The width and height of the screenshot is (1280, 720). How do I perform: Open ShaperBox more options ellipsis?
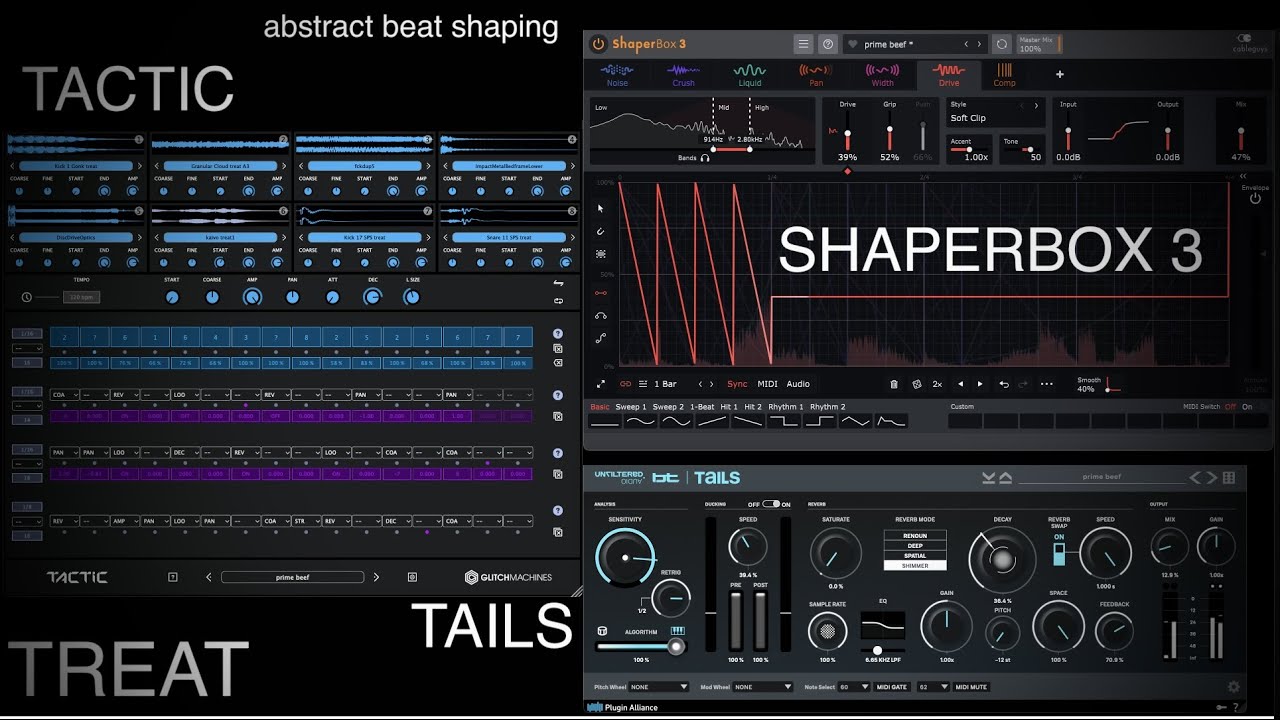[x=1046, y=384]
